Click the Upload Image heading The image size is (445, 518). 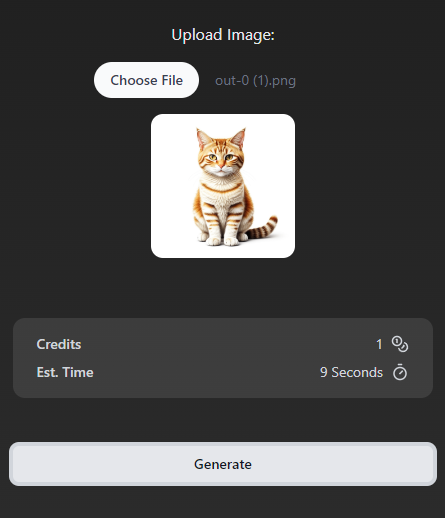pyautogui.click(x=223, y=35)
